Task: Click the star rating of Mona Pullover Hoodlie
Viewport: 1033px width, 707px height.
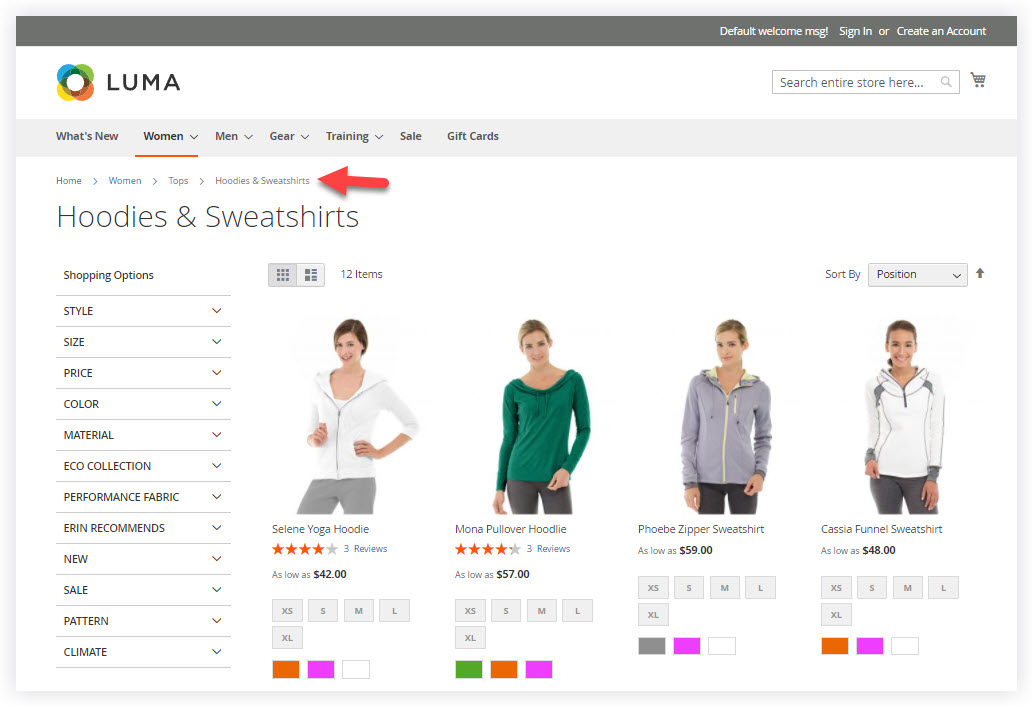Action: click(x=489, y=548)
